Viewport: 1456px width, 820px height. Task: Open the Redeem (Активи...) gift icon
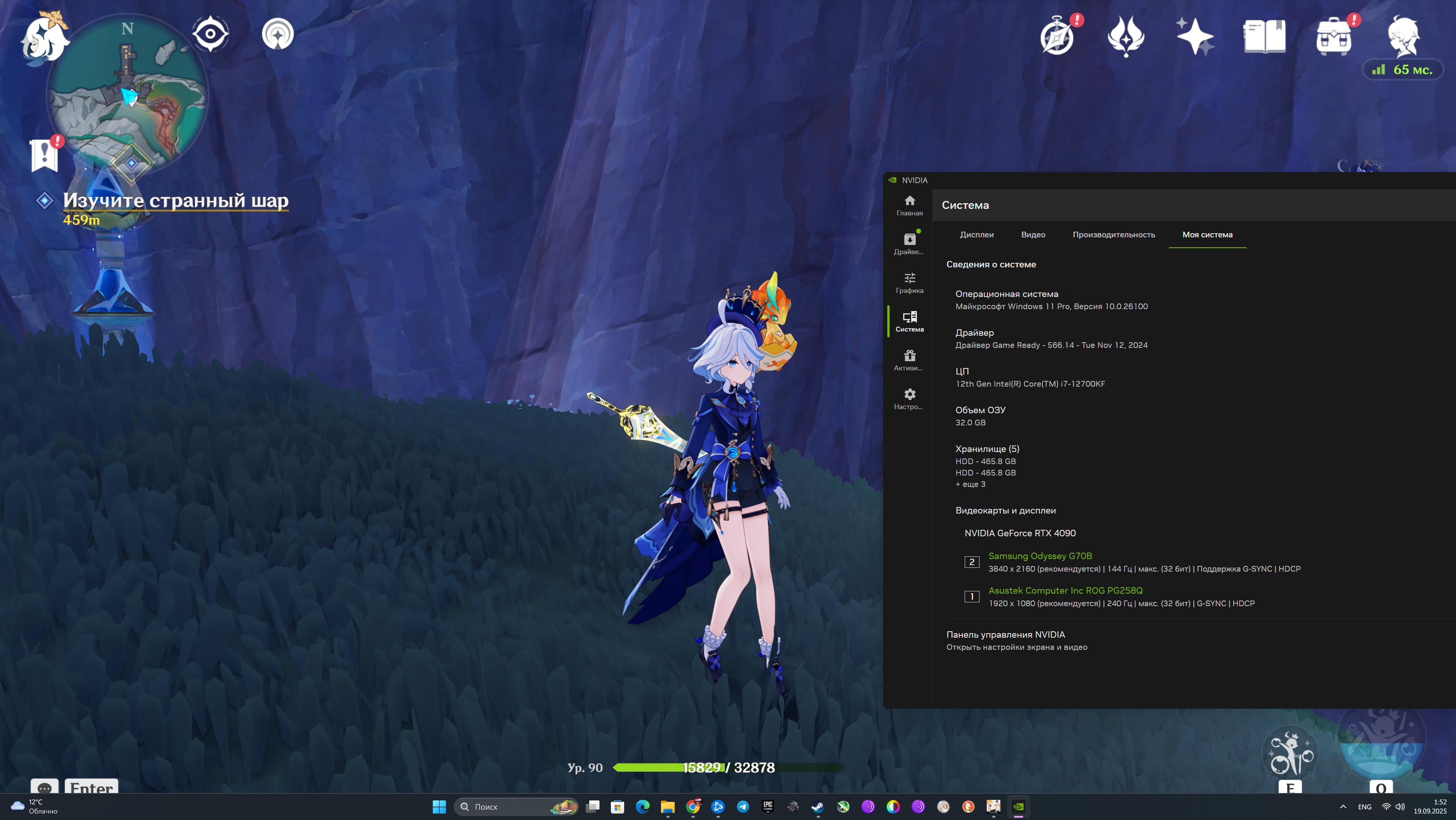909,360
